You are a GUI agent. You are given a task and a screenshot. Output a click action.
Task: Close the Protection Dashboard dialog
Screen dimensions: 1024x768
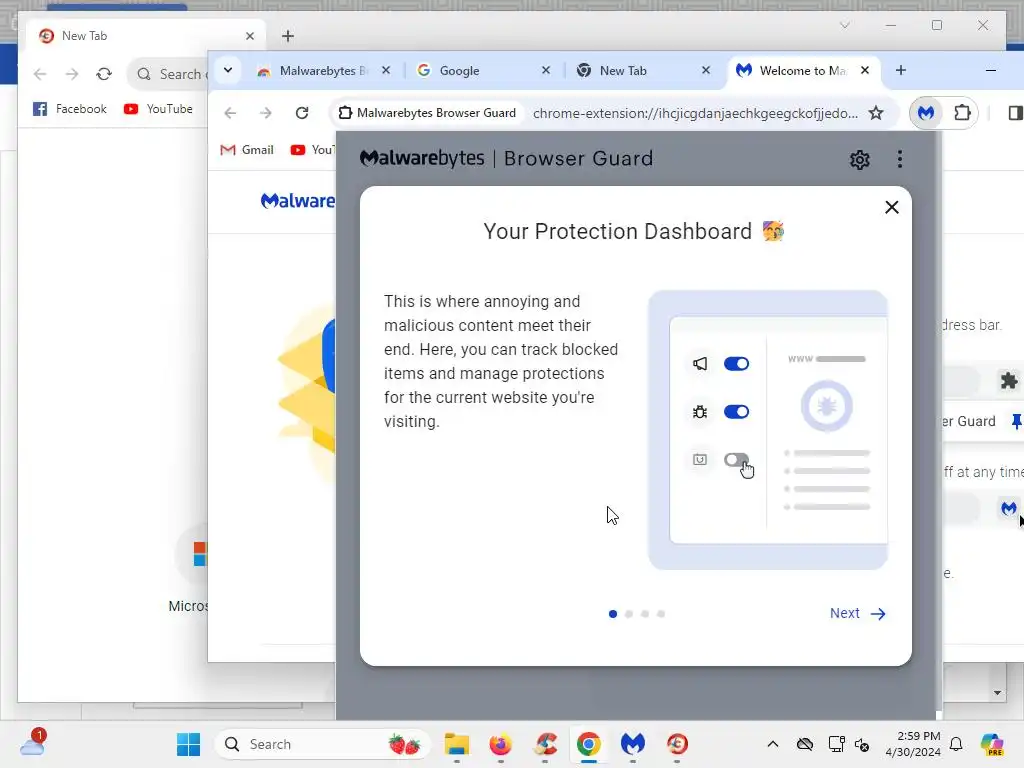[891, 207]
